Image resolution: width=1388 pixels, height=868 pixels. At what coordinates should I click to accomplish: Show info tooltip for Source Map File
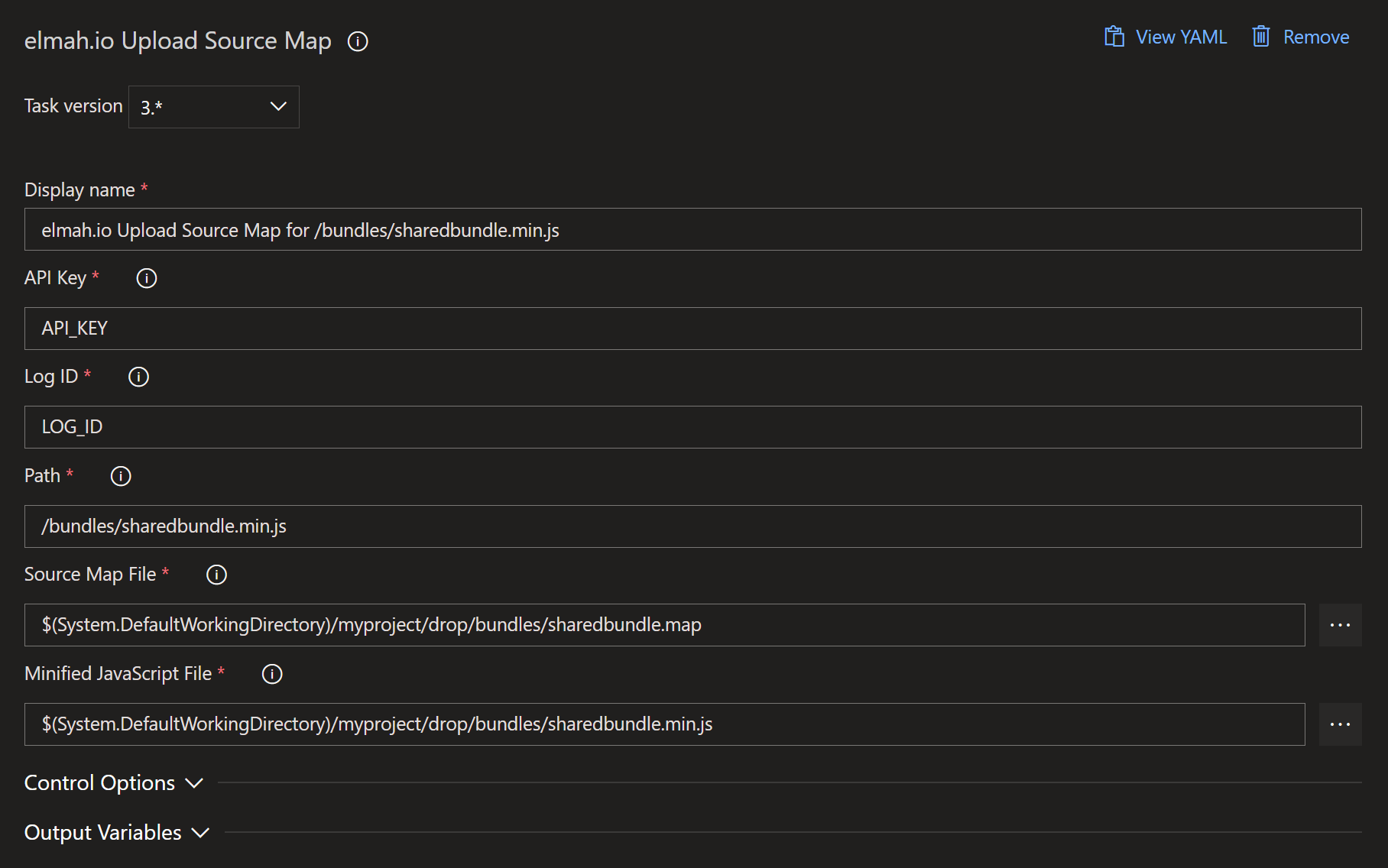[216, 575]
